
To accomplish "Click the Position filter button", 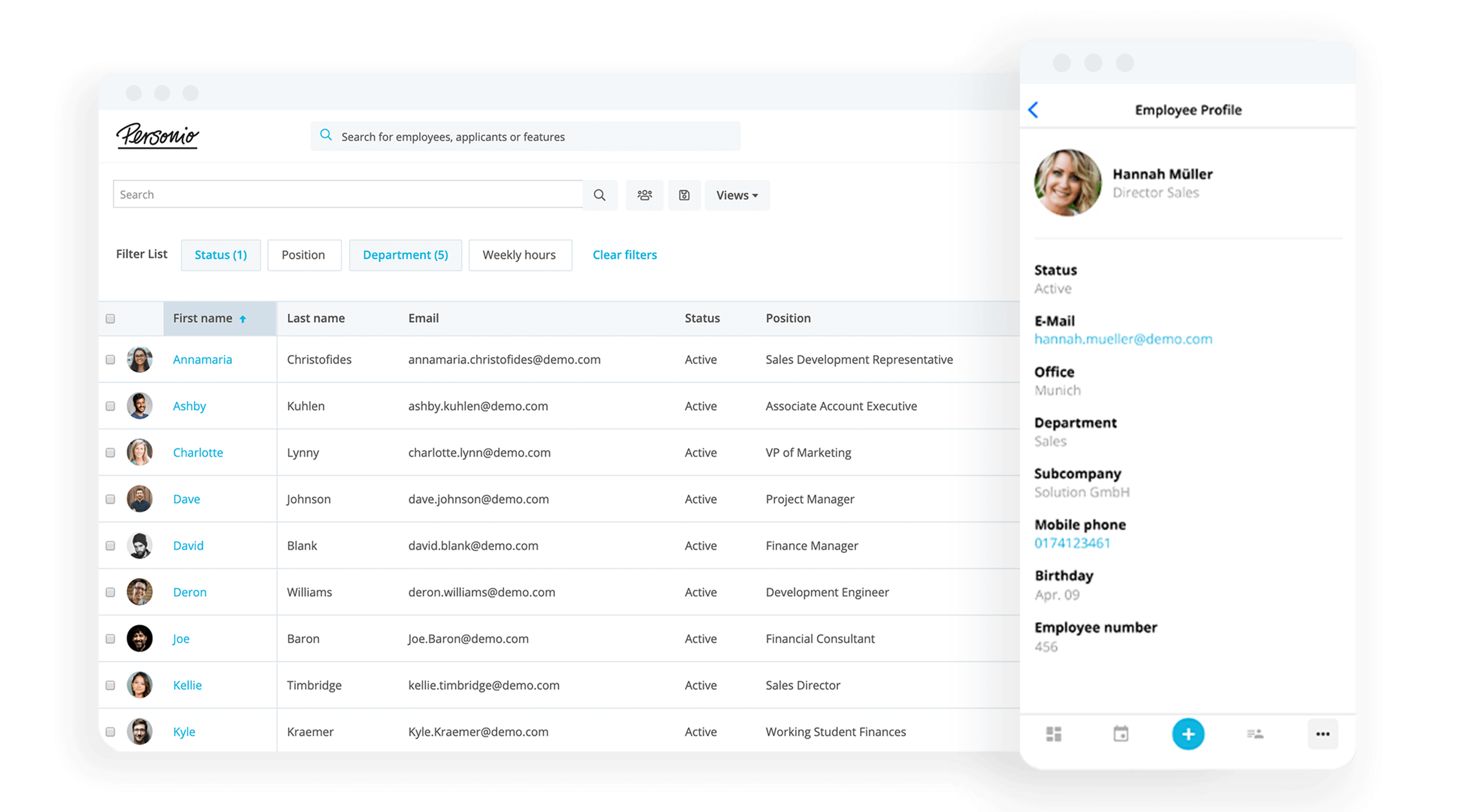I will (303, 254).
